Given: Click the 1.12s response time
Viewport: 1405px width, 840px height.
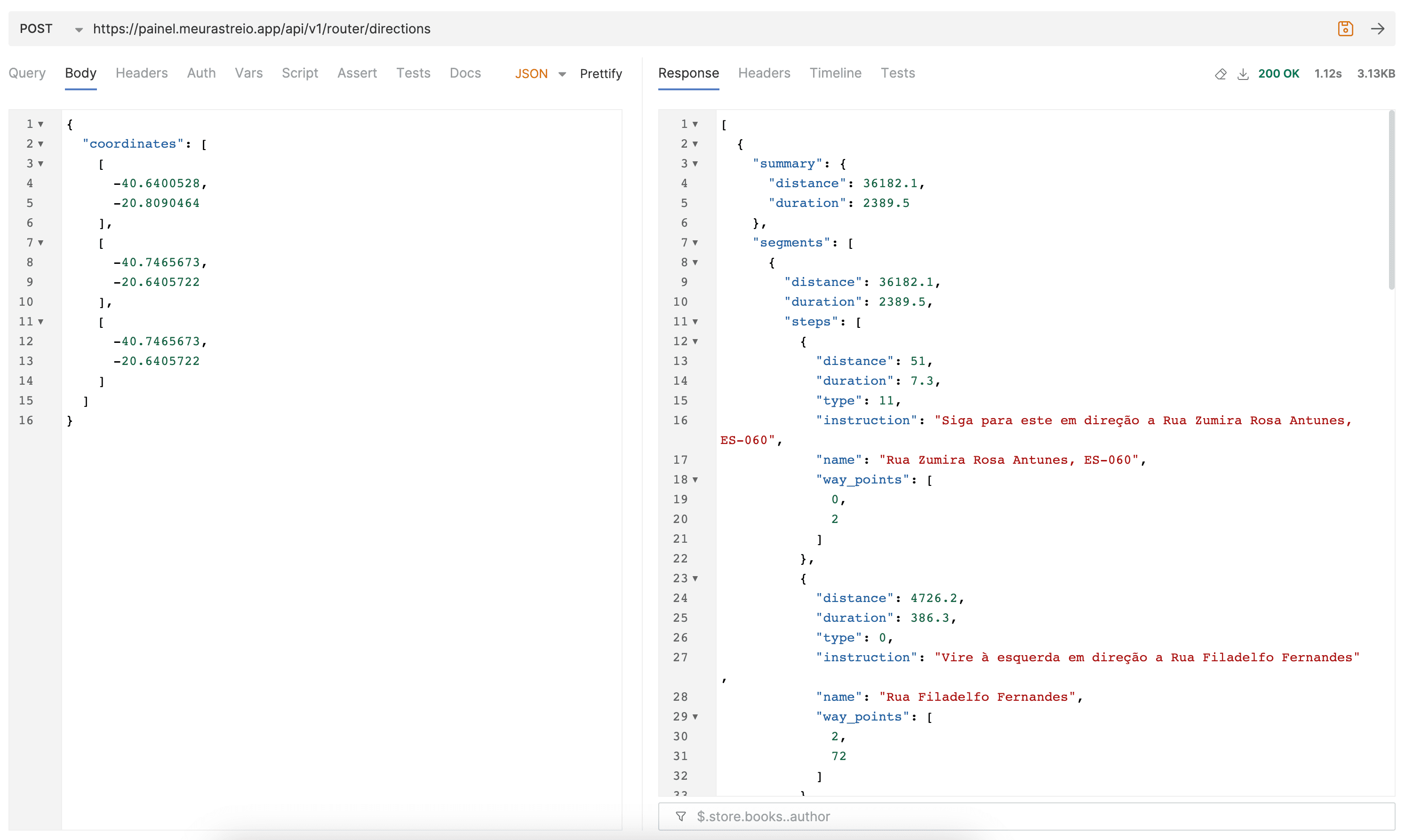Looking at the screenshot, I should (x=1327, y=73).
